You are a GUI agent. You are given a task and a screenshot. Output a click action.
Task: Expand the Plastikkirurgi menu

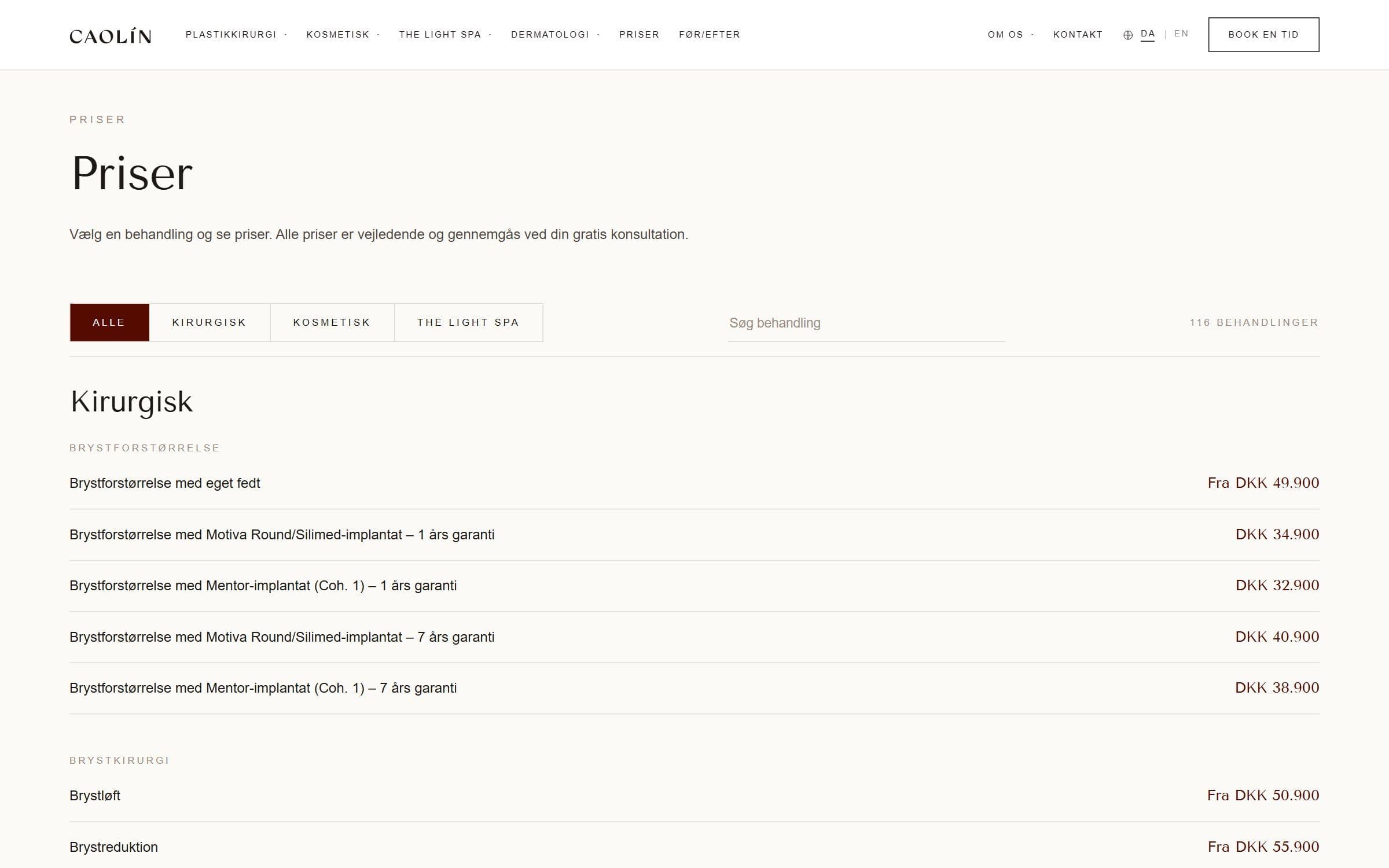click(236, 35)
